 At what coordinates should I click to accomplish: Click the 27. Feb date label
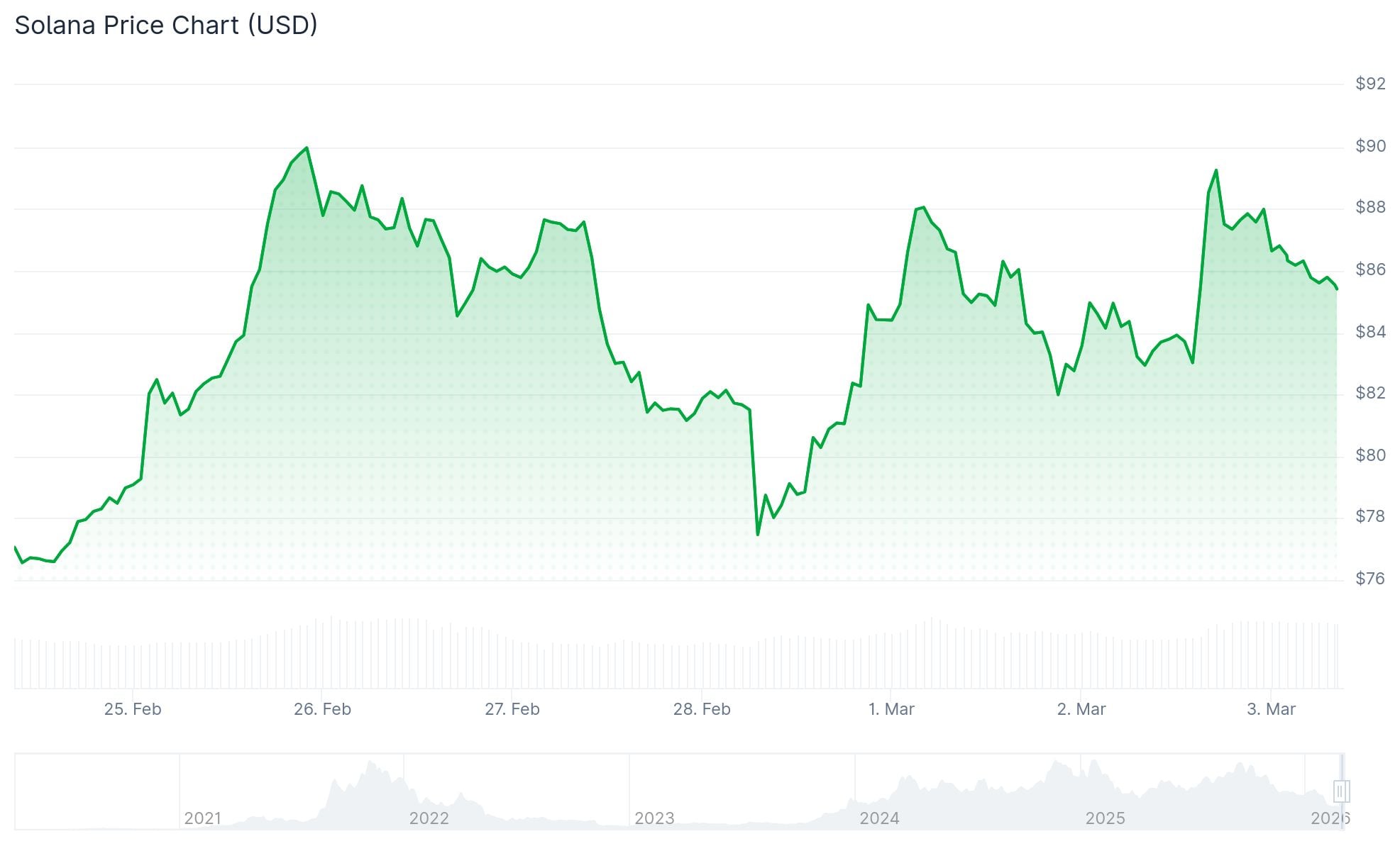point(512,709)
